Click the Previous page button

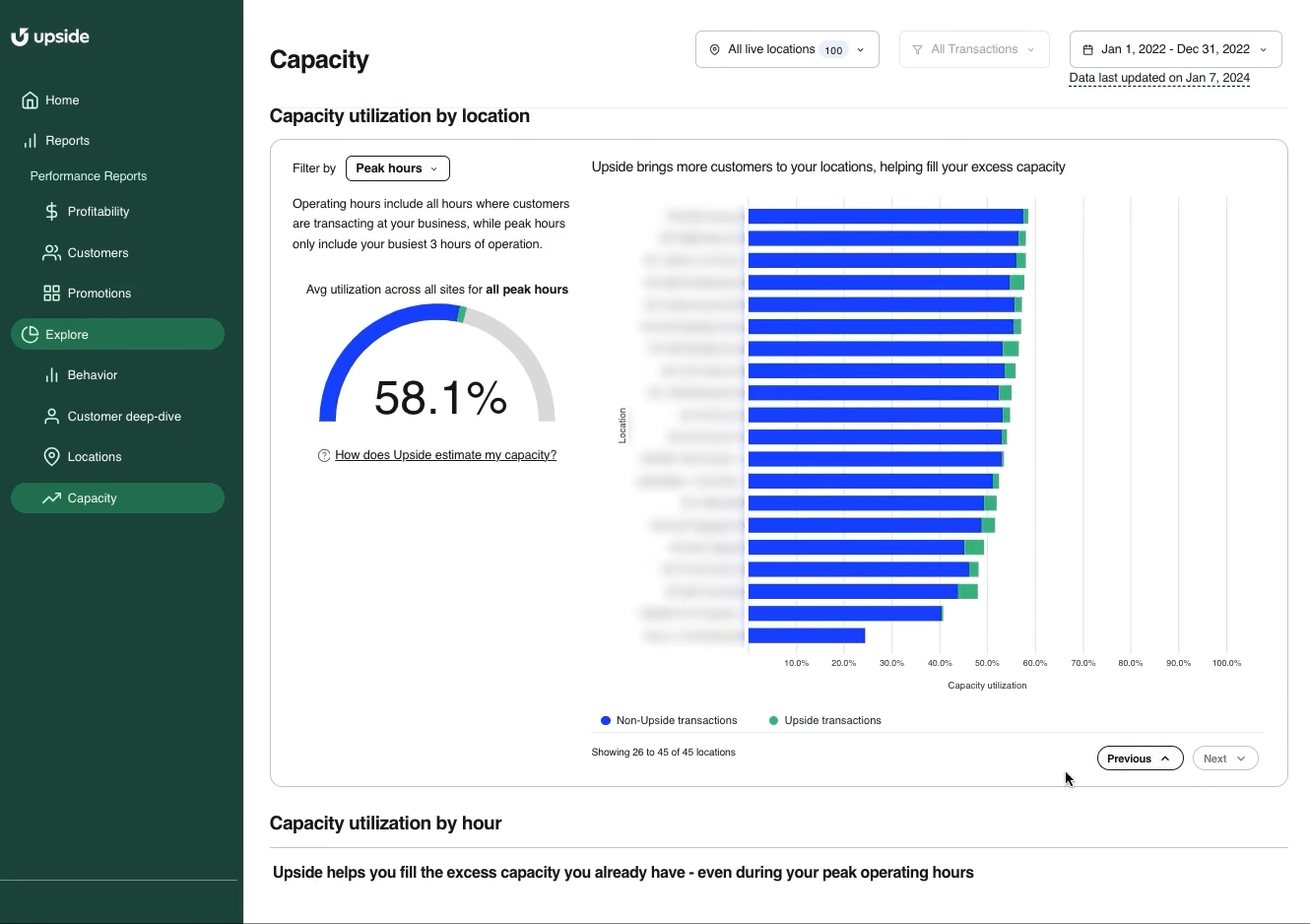click(1140, 759)
